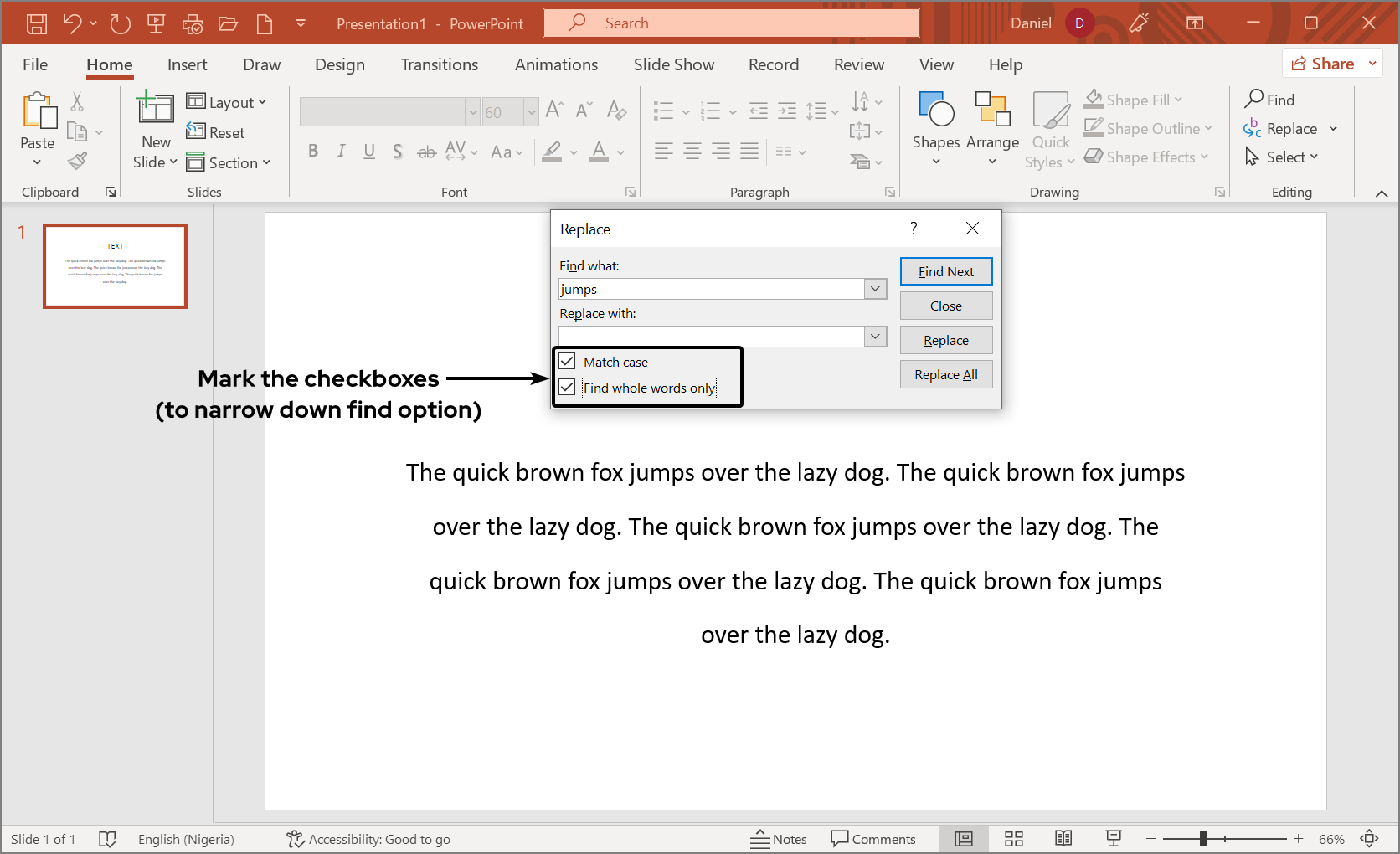Viewport: 1400px width, 854px height.
Task: Click the Bold formatting icon
Action: (x=313, y=152)
